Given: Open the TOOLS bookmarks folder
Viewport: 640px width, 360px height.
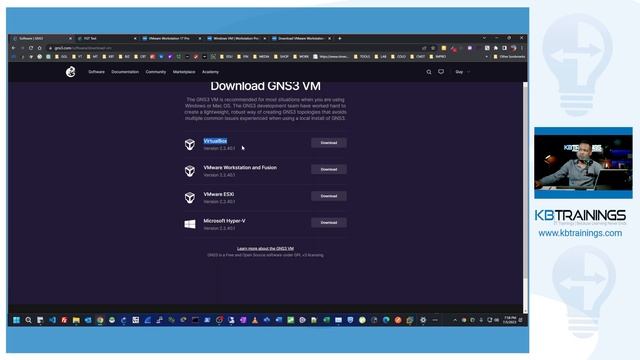Looking at the screenshot, I should tap(362, 57).
